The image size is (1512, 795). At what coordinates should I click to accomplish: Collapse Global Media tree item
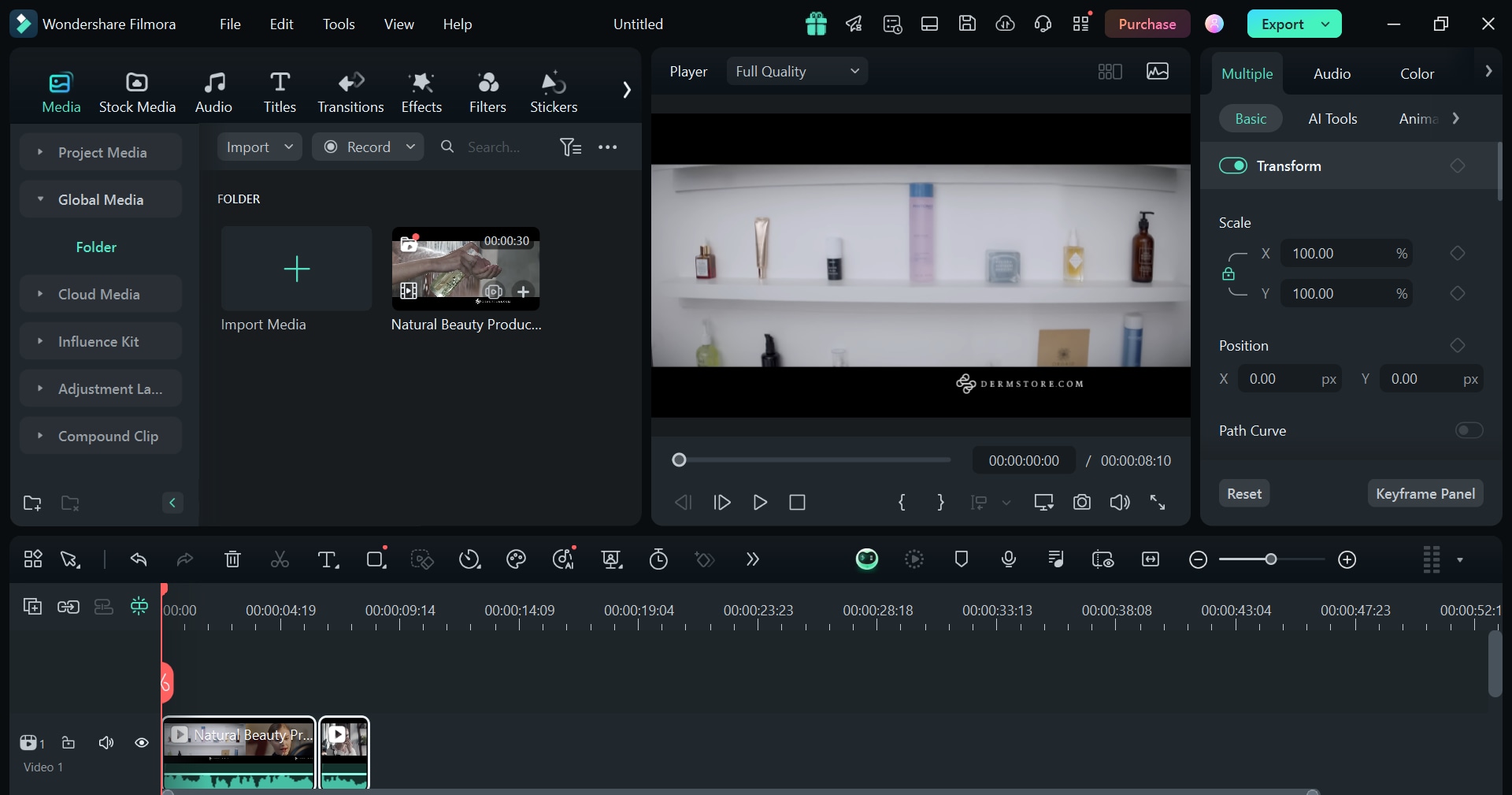pos(40,199)
